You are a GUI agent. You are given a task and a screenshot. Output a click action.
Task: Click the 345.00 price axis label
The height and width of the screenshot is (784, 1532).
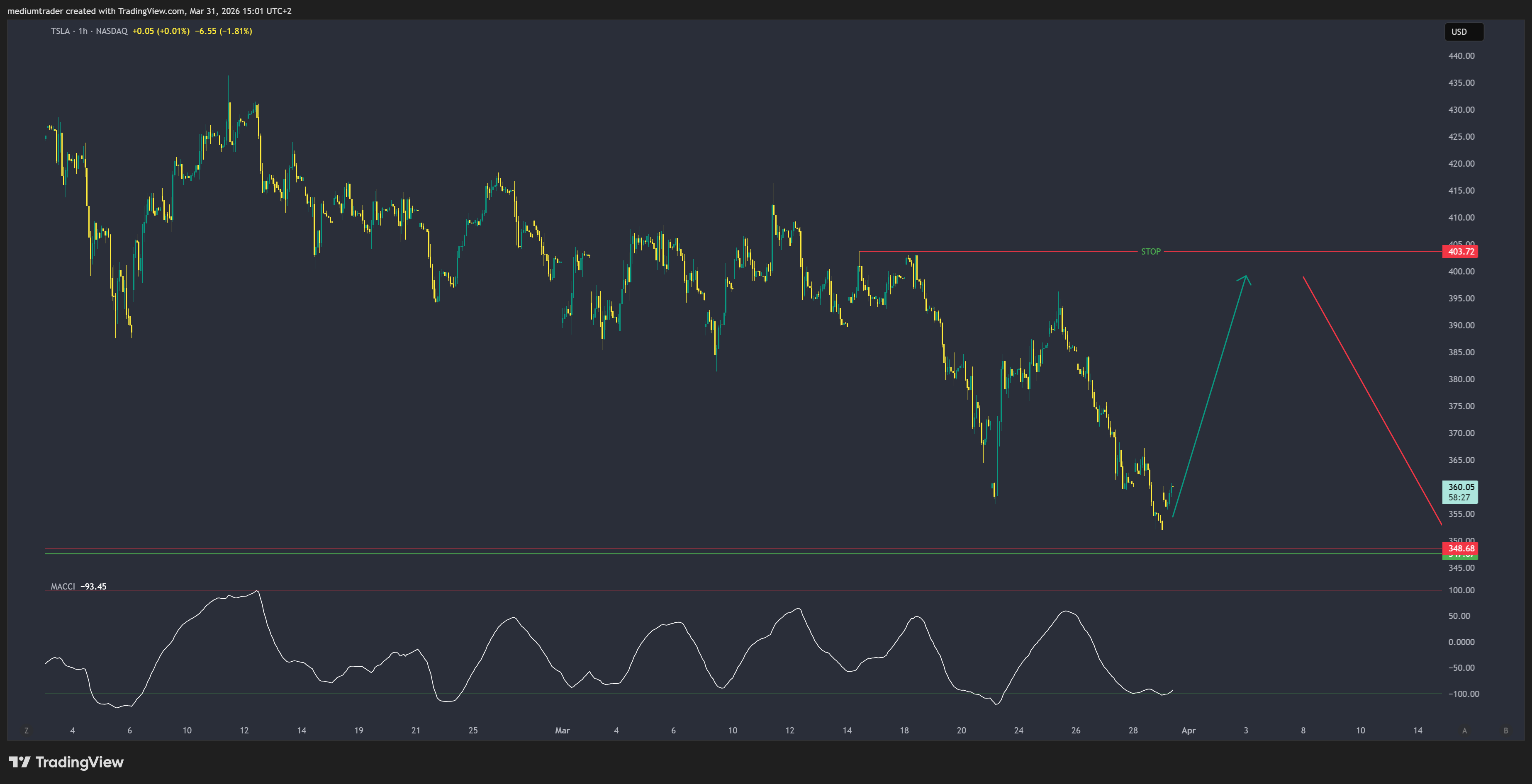(1461, 568)
